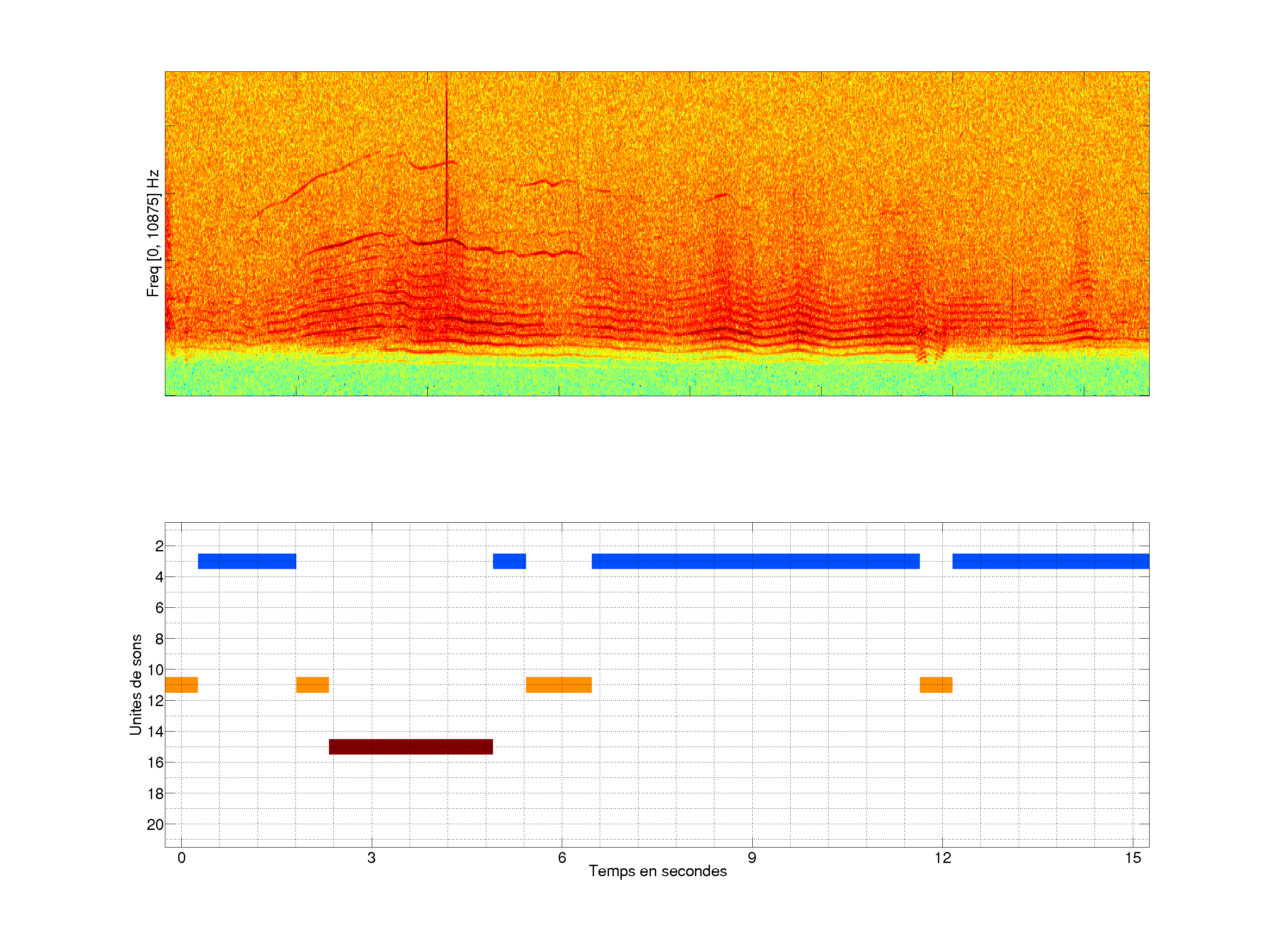
Task: Select the y-axis tick label 2
Action: click(x=159, y=546)
